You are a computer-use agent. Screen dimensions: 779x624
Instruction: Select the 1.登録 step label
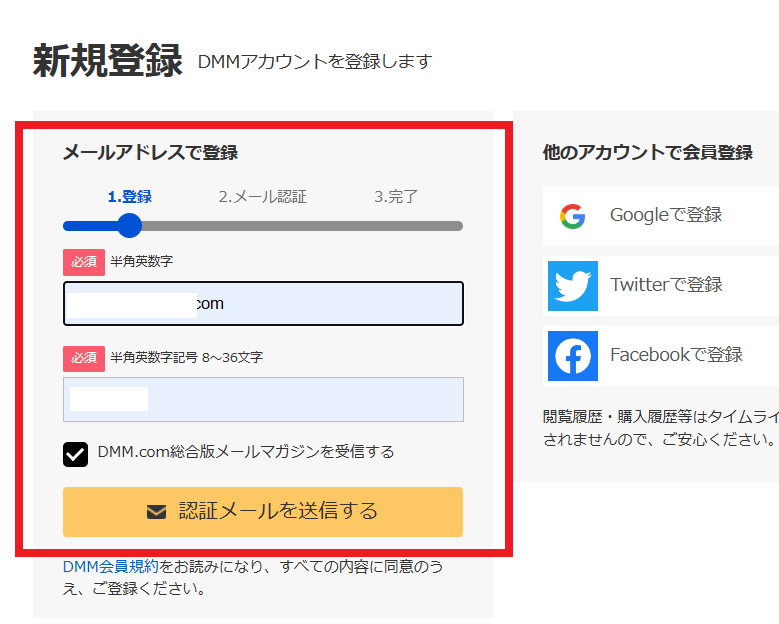tap(129, 197)
